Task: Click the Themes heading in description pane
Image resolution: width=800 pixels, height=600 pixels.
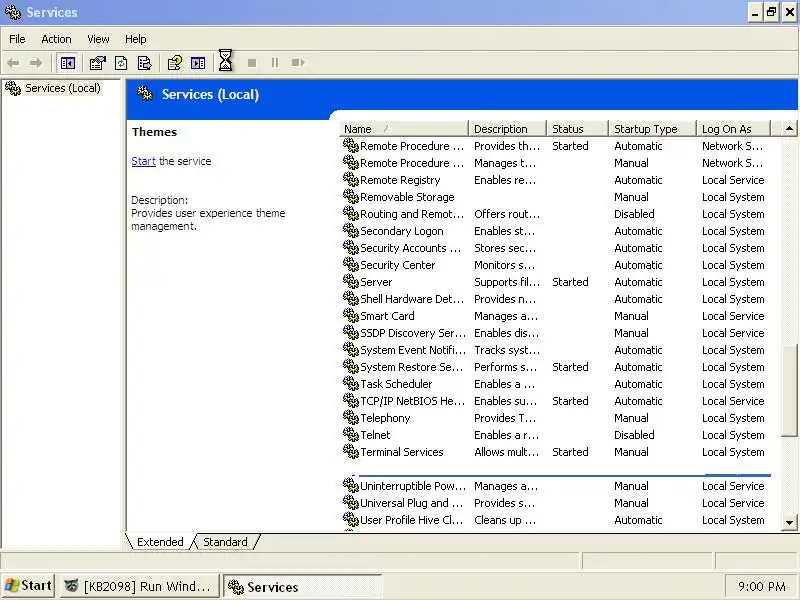Action: (154, 132)
